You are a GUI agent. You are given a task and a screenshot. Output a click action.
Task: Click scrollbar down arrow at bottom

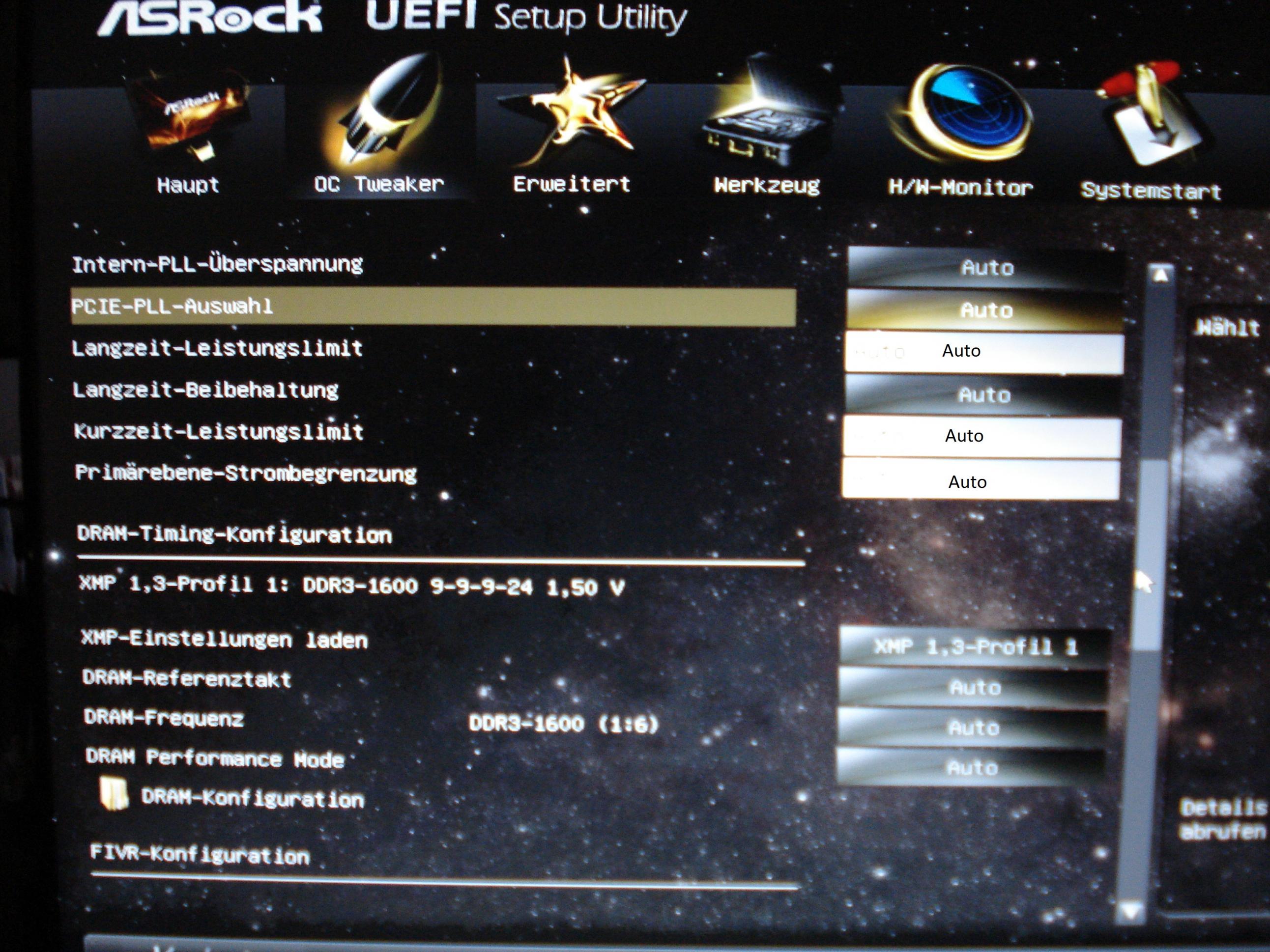(1131, 910)
